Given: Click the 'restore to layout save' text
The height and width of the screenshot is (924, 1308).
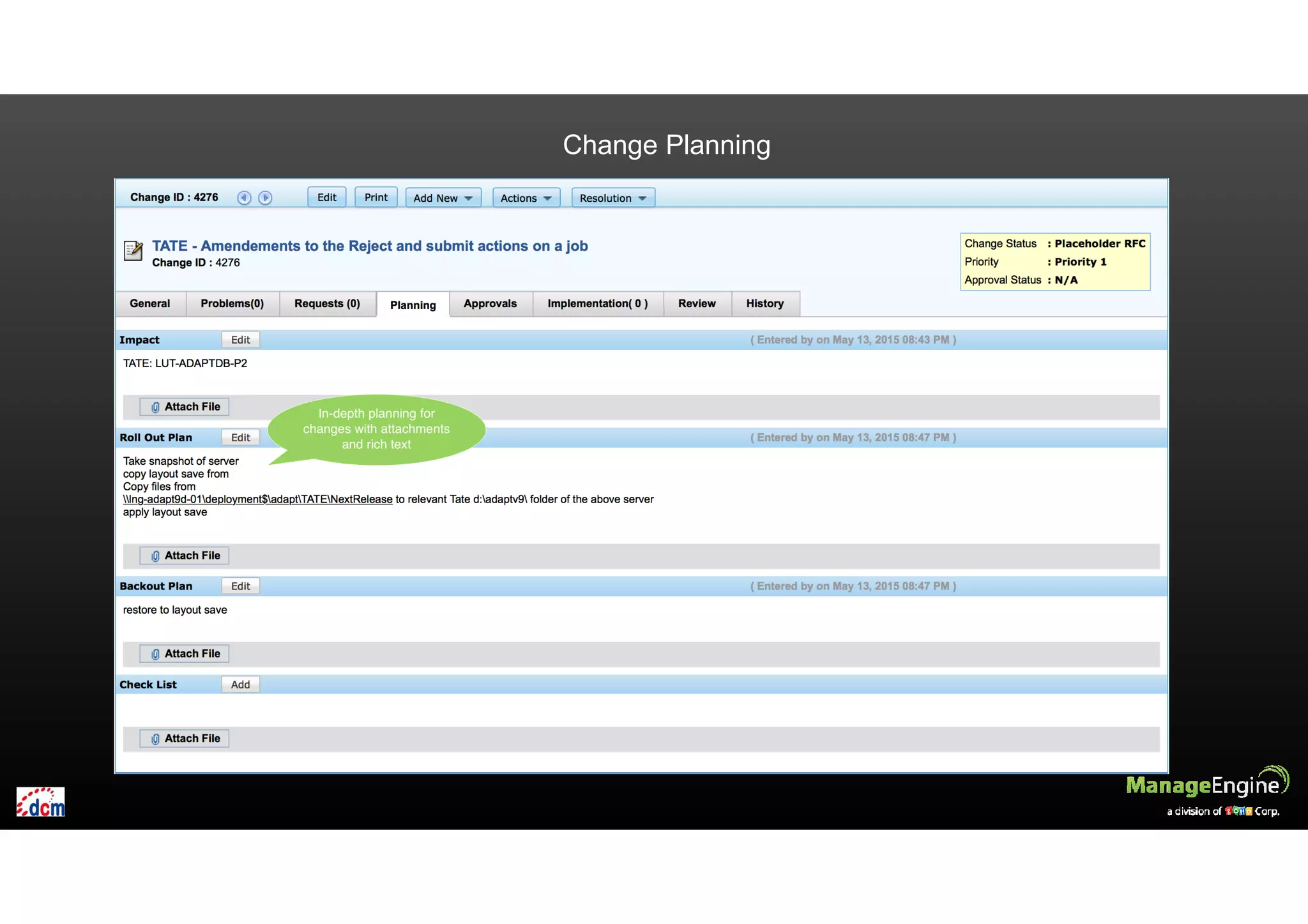Looking at the screenshot, I should click(x=175, y=610).
